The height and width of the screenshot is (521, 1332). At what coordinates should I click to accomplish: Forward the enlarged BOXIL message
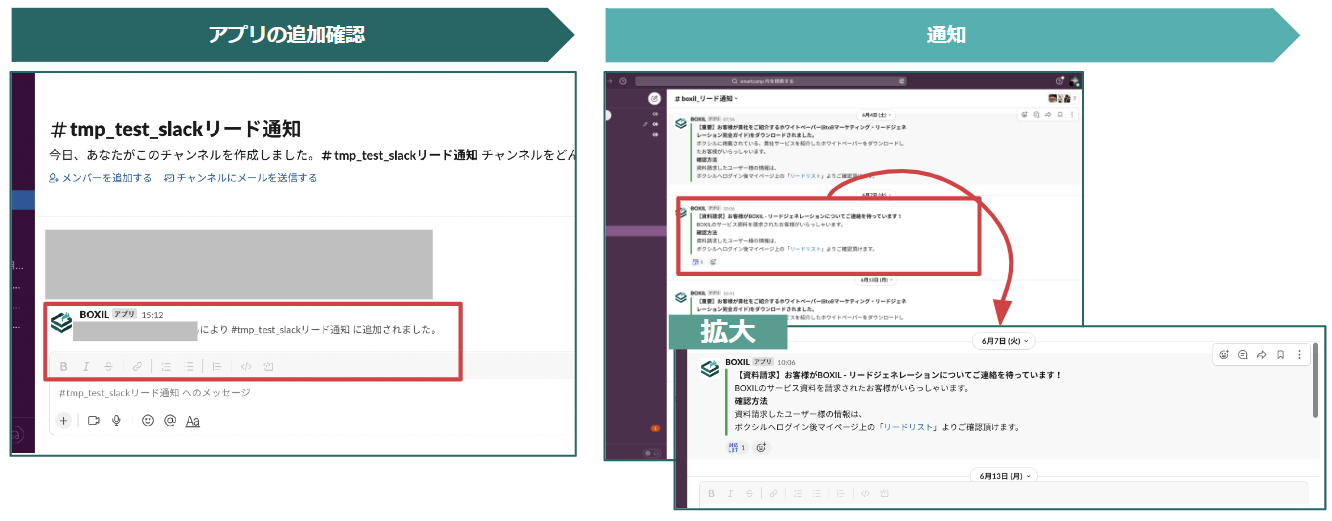(x=1262, y=354)
